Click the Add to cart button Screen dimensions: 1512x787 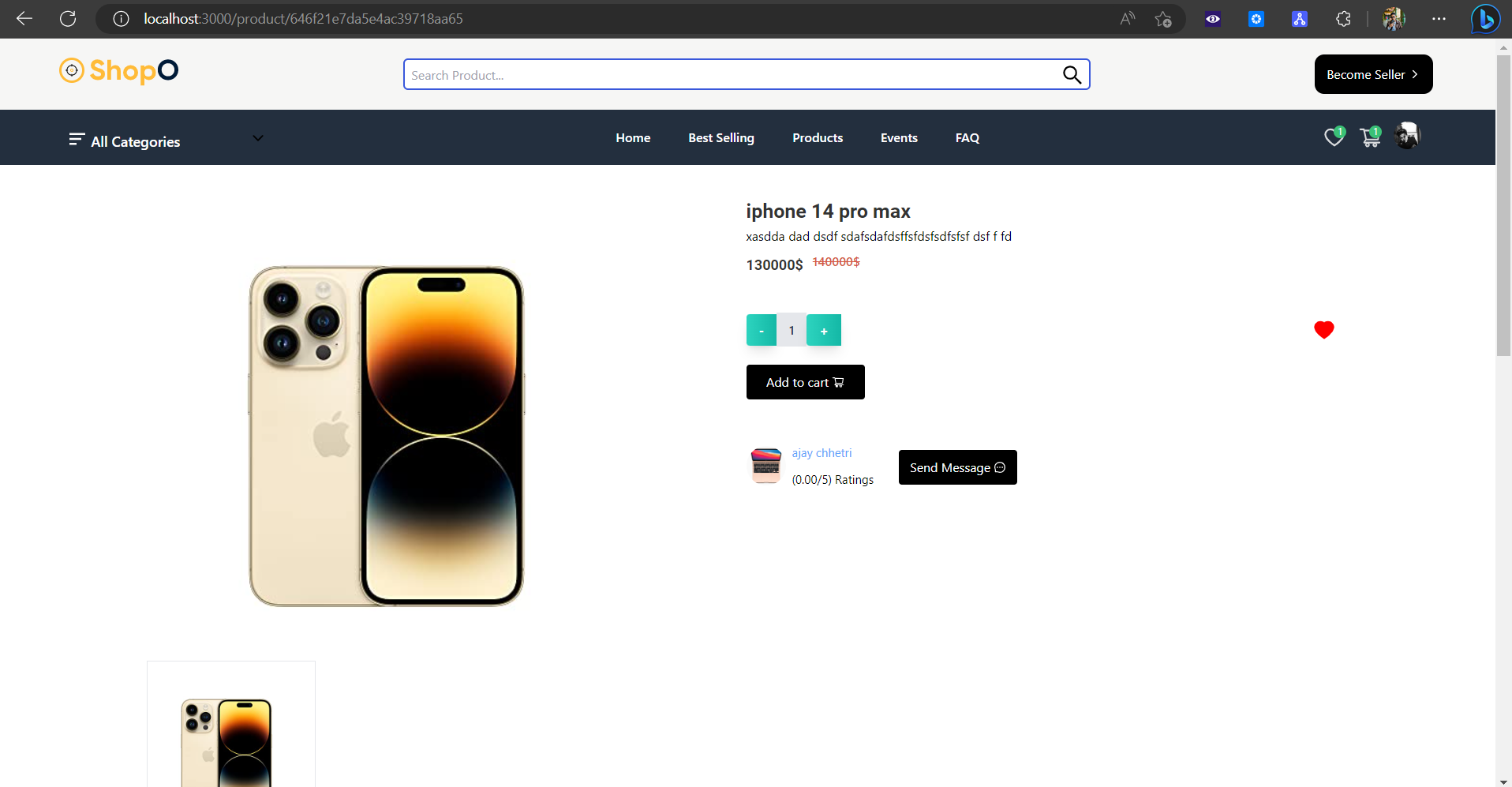(x=805, y=382)
